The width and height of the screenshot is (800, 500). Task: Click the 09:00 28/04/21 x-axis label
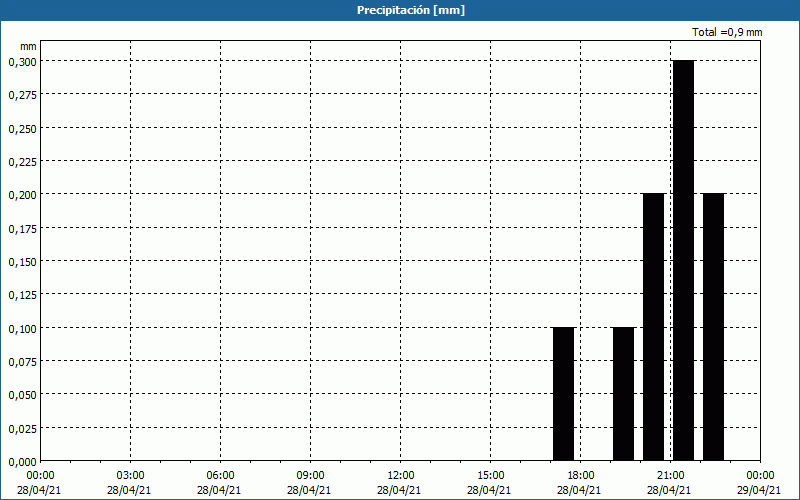click(x=309, y=483)
